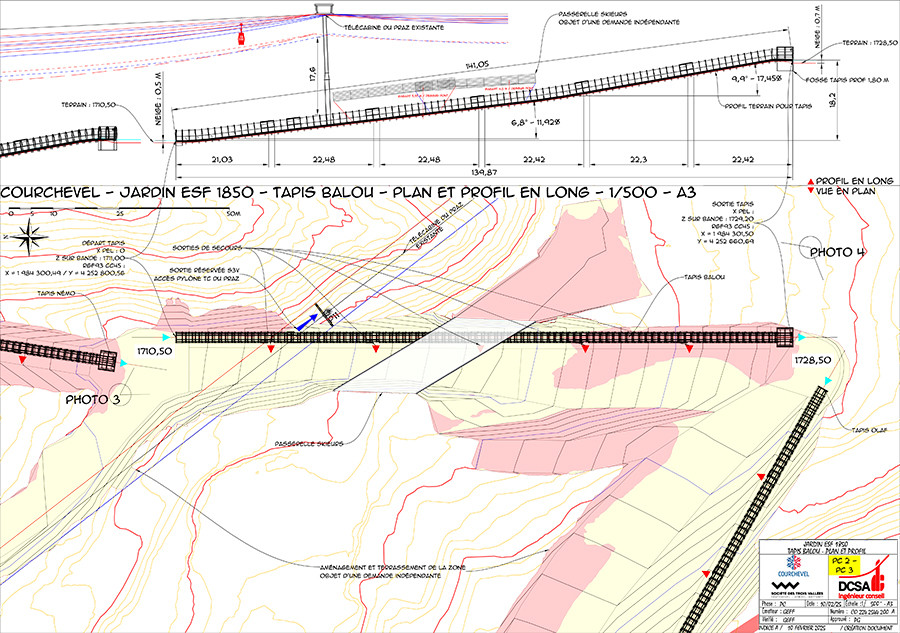
Task: Click the PASSERELLE SKIEURS label in the plan
Action: click(309, 444)
